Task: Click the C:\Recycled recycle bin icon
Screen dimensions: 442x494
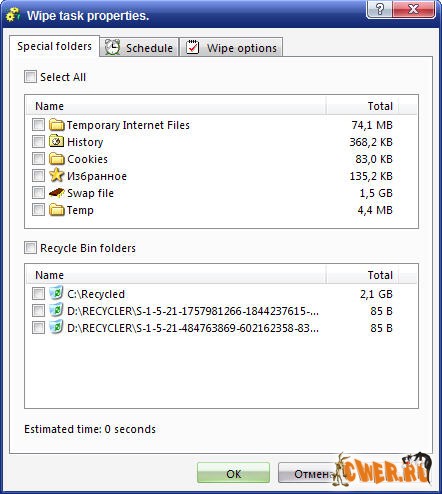Action: coord(56,293)
